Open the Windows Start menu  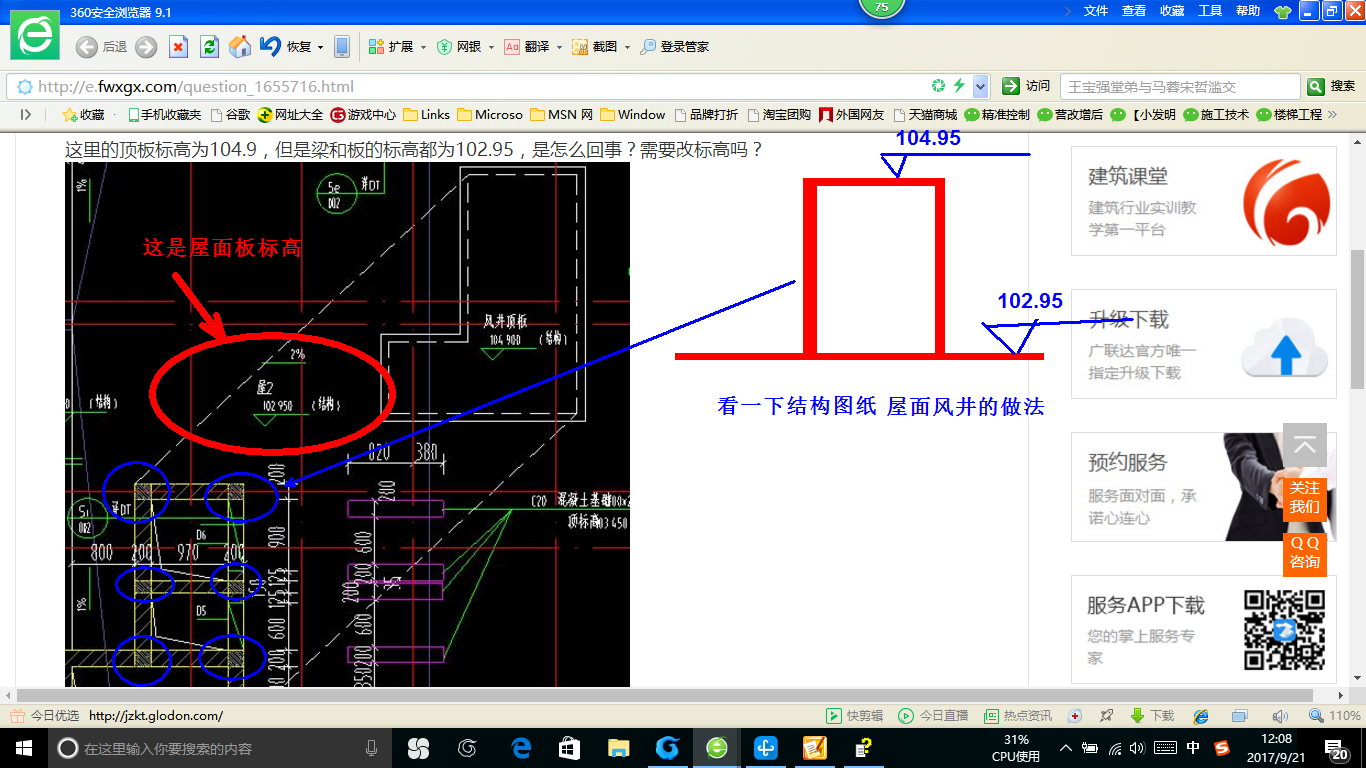(23, 748)
